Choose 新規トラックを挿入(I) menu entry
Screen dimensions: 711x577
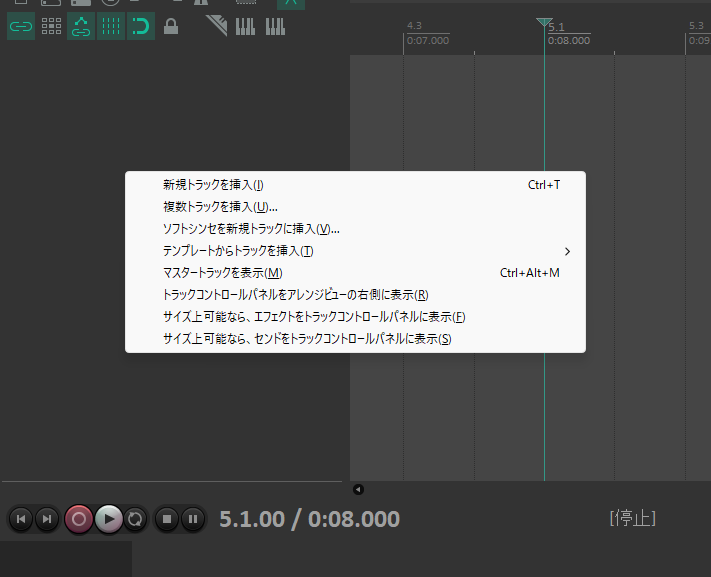355,185
